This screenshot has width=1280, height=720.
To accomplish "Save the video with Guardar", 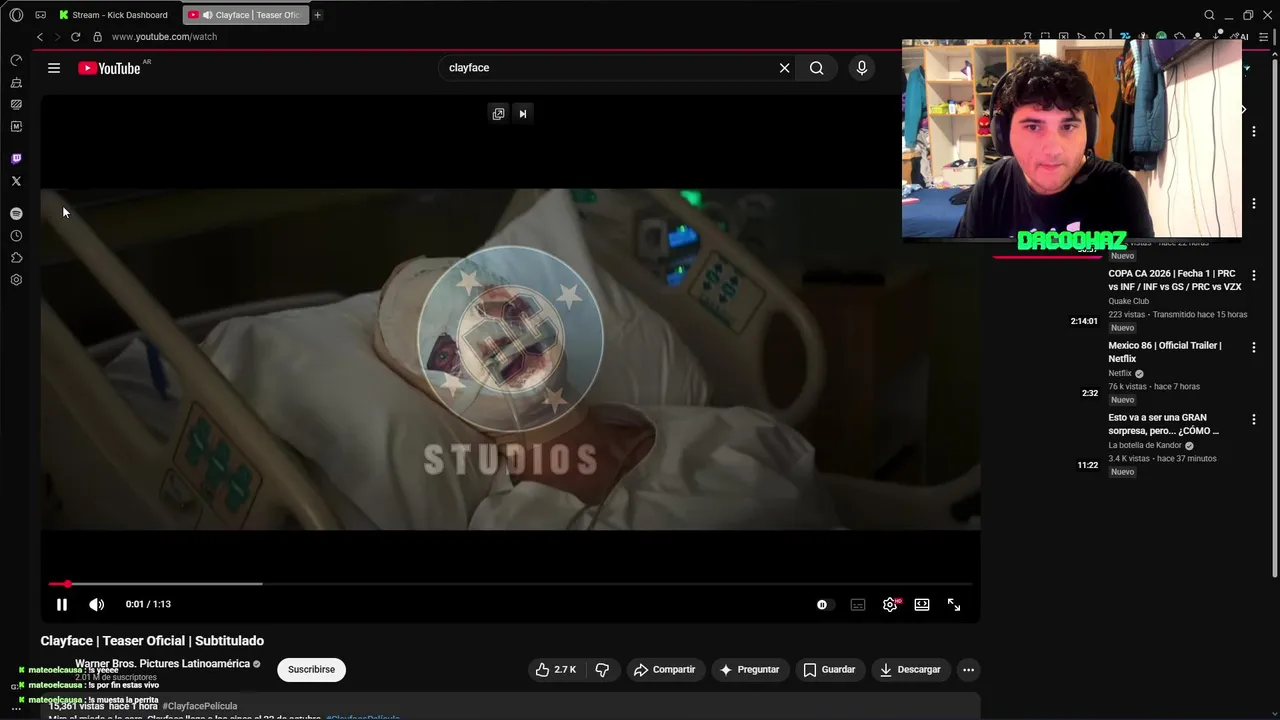I will (830, 669).
